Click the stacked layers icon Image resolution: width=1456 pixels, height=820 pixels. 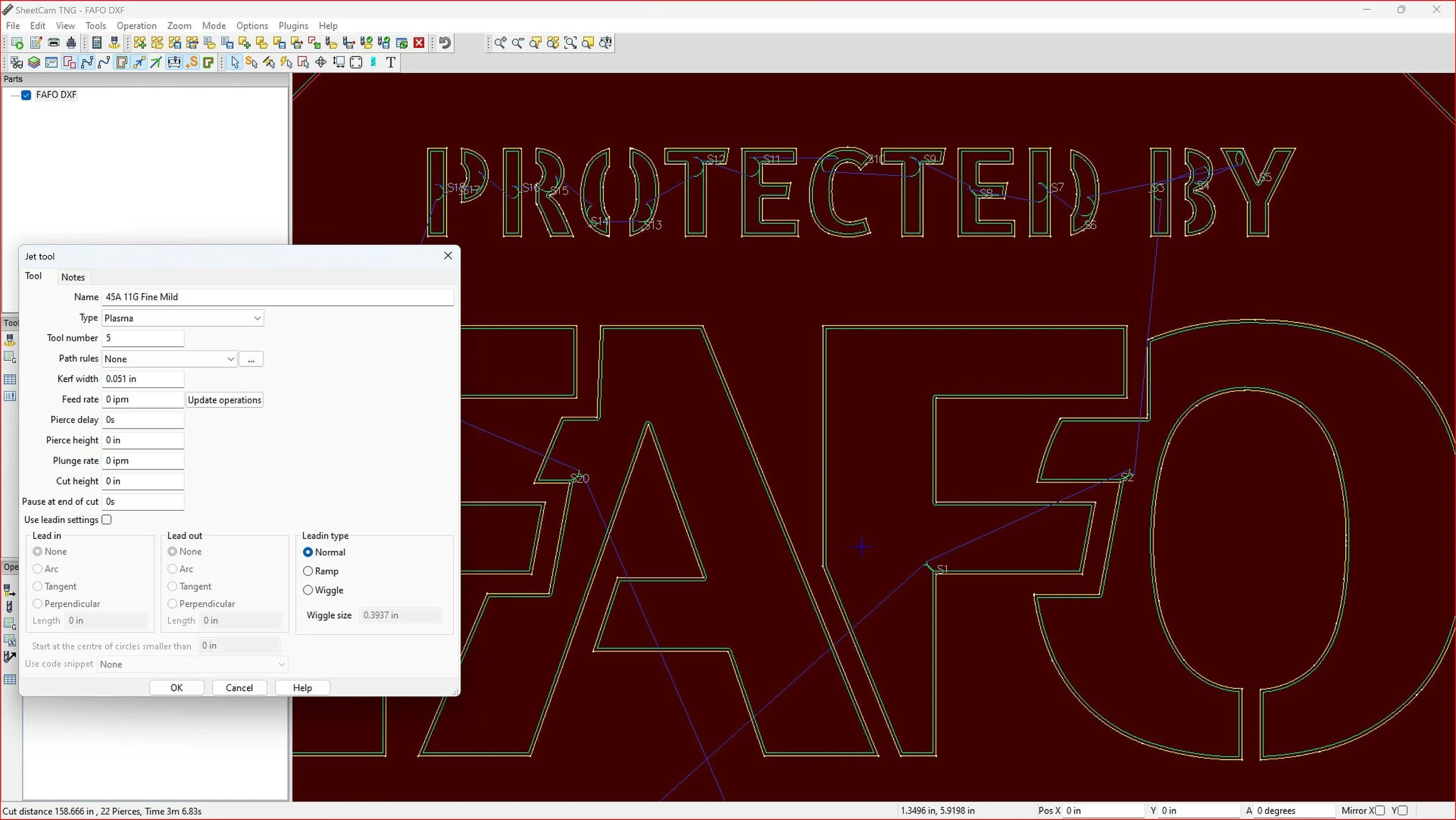(34, 62)
